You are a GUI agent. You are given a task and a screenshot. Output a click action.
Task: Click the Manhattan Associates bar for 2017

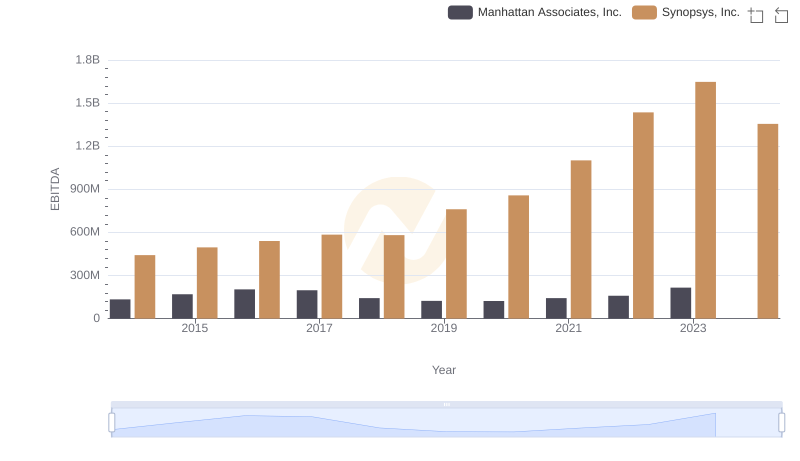(307, 304)
